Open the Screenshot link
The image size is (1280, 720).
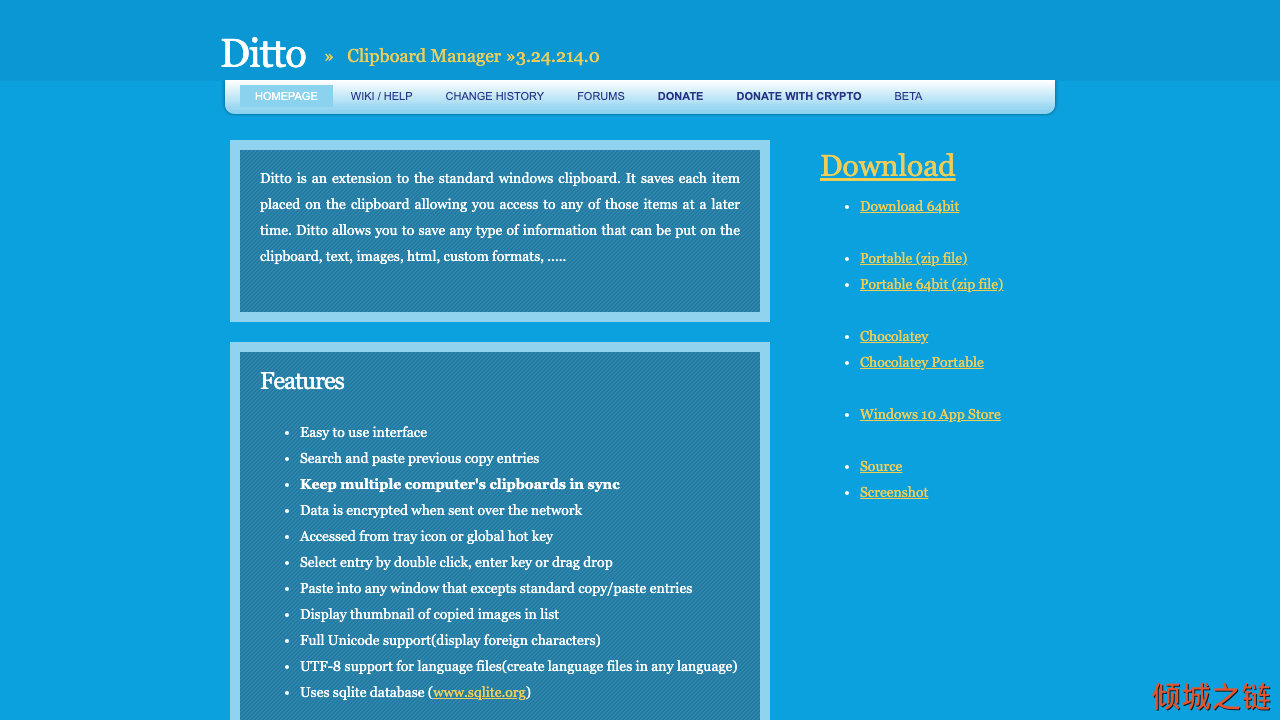pos(894,492)
